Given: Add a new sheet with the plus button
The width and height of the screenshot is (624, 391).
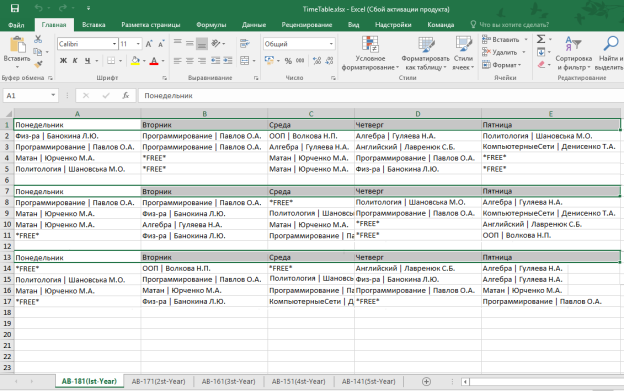Looking at the screenshot, I should pyautogui.click(x=426, y=381).
